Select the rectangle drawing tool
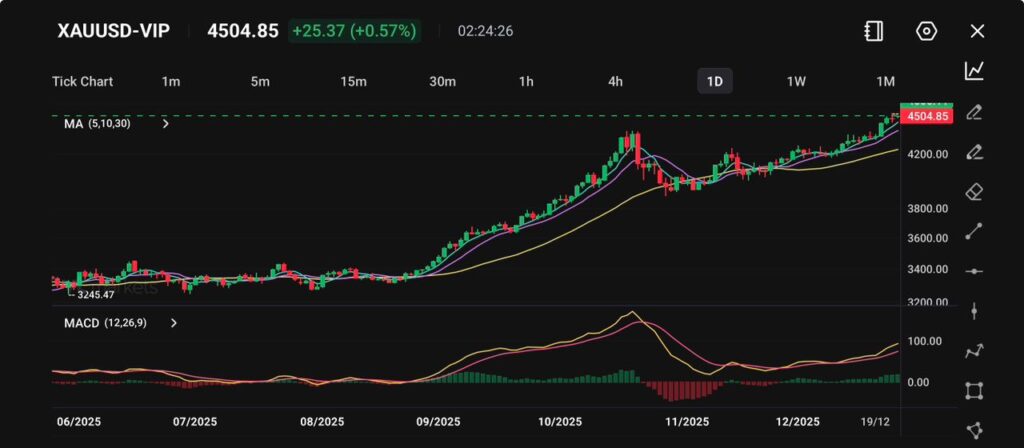The height and width of the screenshot is (448, 1024). click(974, 391)
